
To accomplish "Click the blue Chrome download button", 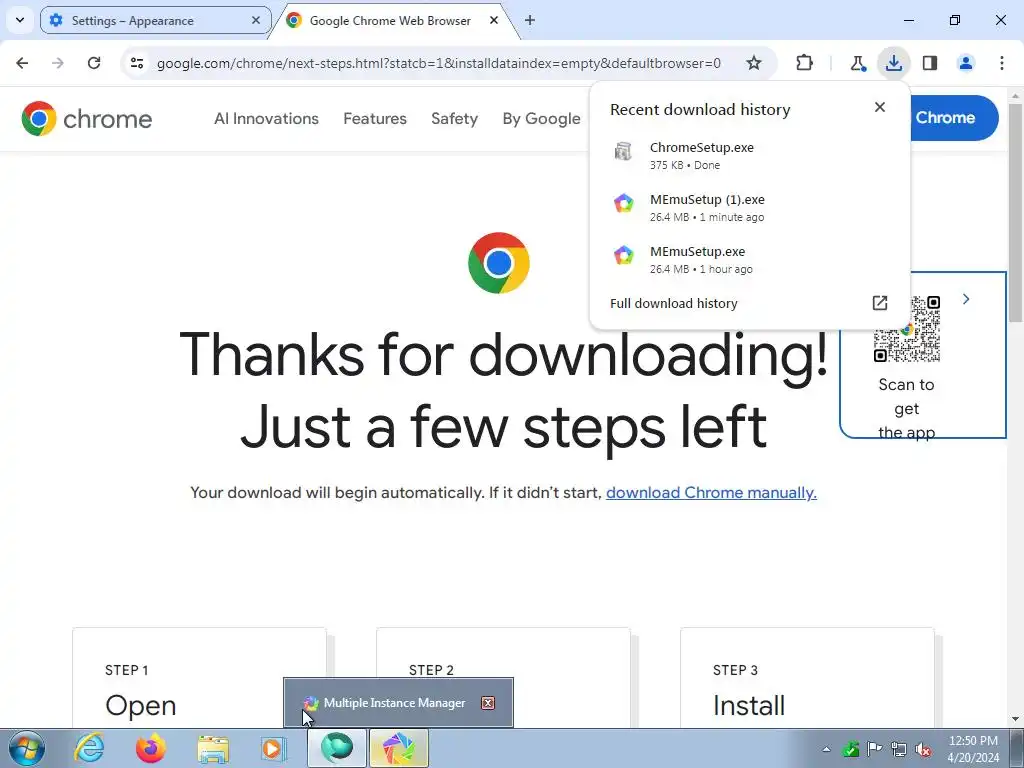I will pos(954,118).
